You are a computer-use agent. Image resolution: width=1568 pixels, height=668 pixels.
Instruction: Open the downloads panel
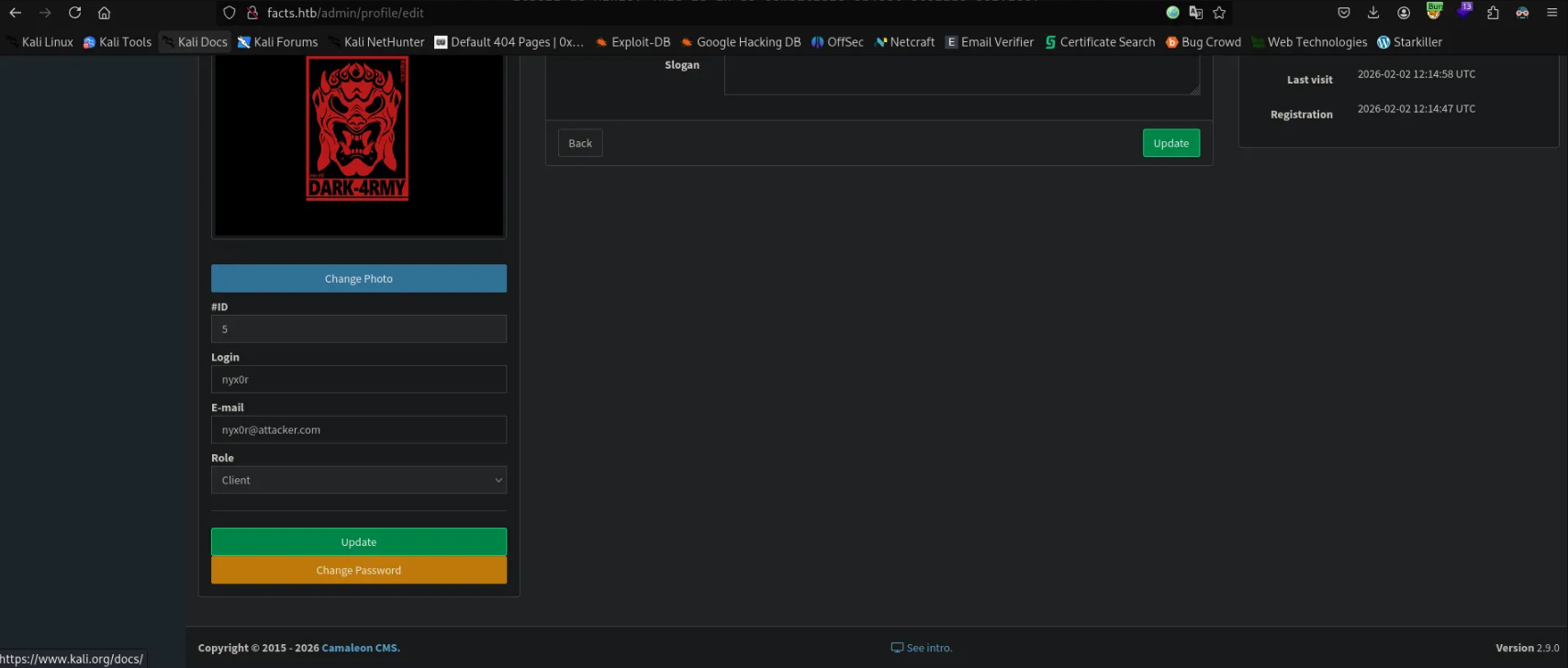coord(1373,13)
